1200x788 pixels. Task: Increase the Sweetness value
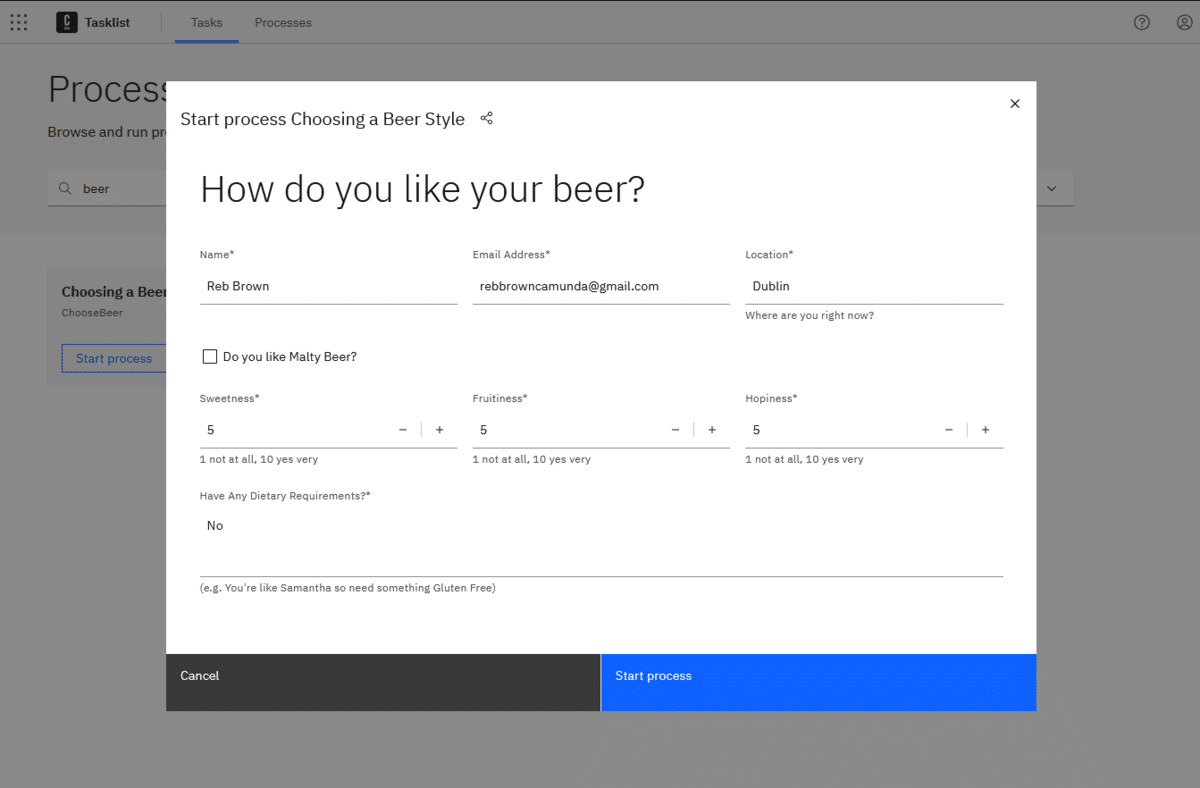pos(439,430)
